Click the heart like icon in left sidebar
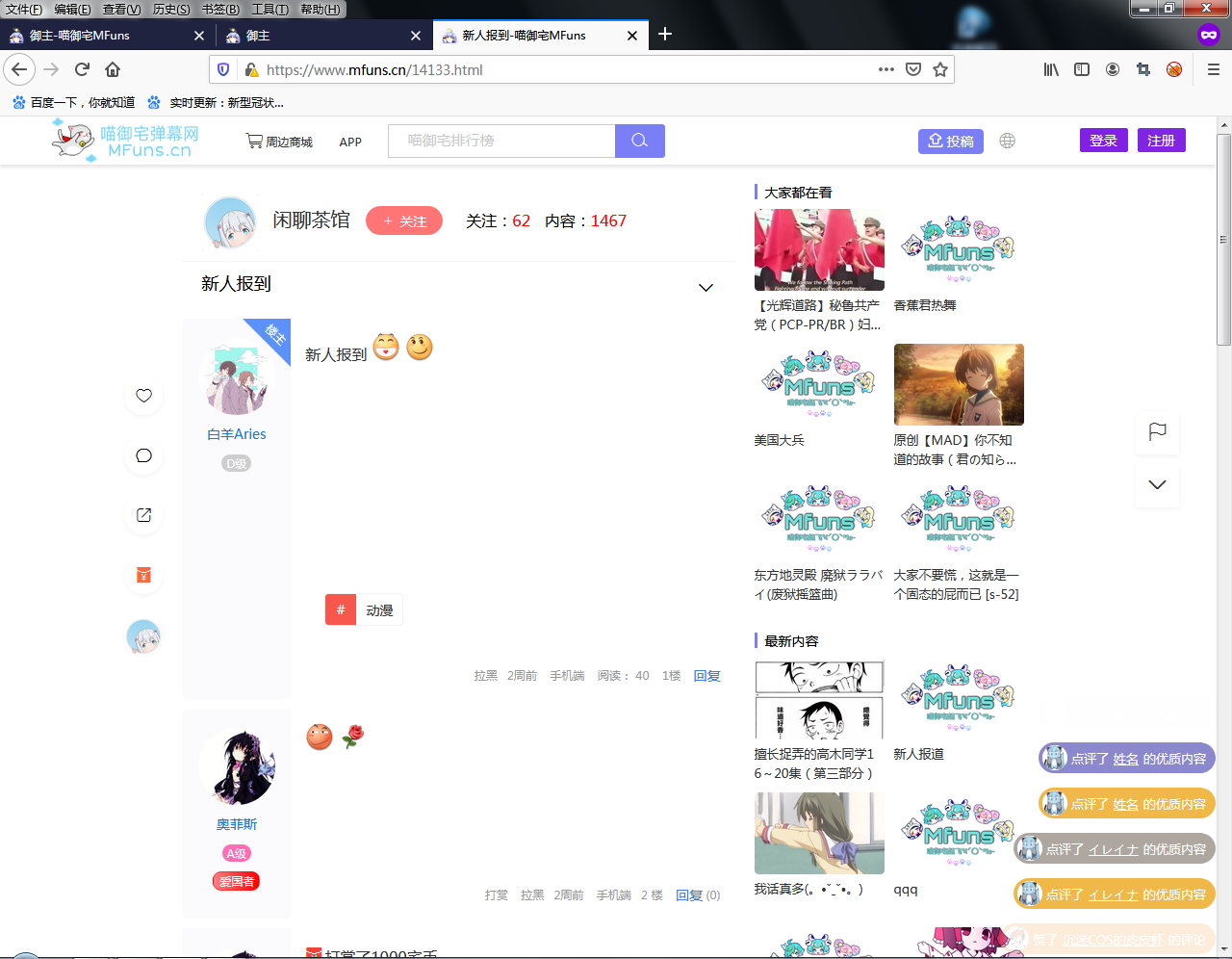Screen dimensions: 1232x959 [x=143, y=396]
